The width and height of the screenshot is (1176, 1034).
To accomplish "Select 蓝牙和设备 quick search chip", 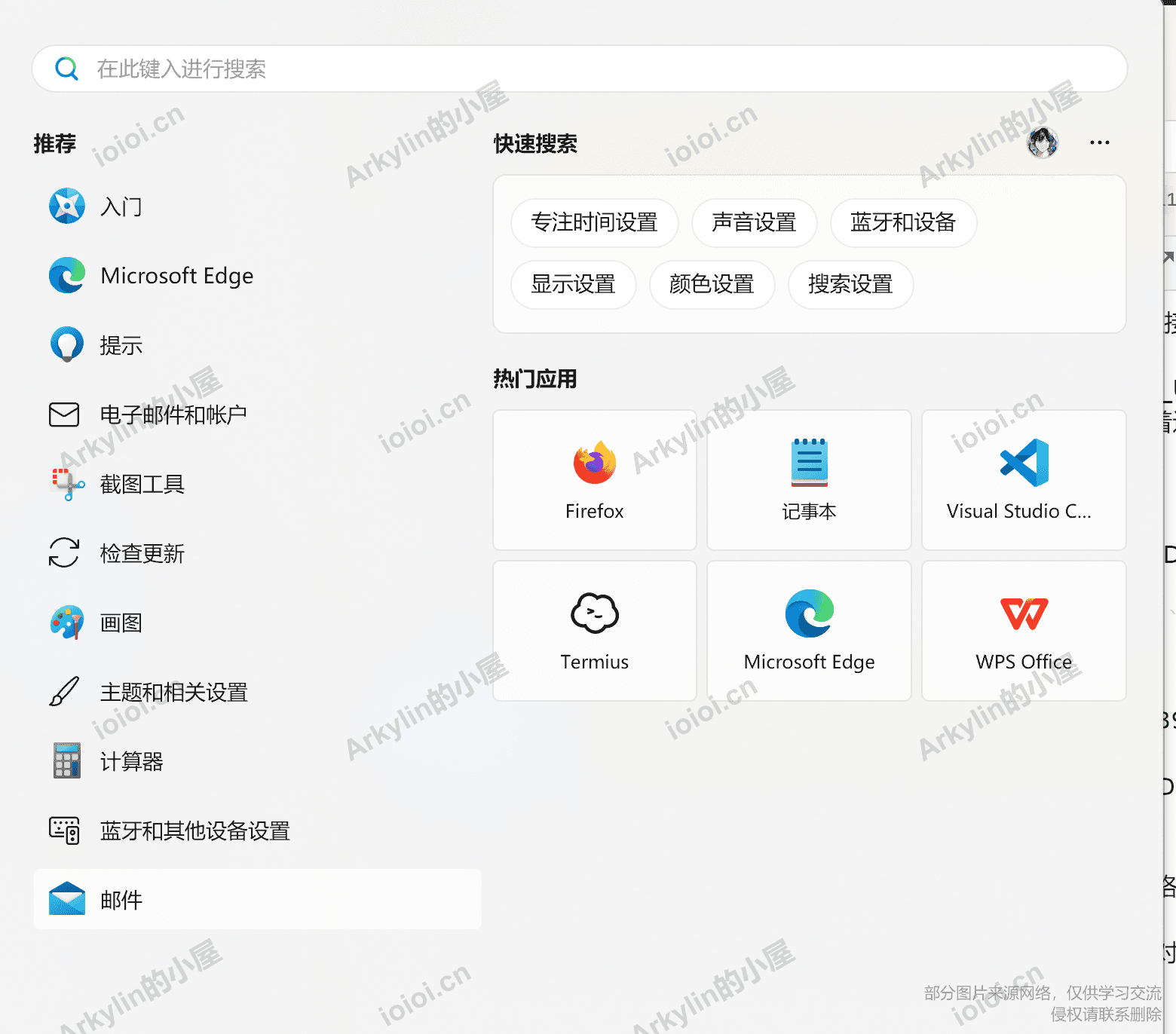I will (904, 223).
